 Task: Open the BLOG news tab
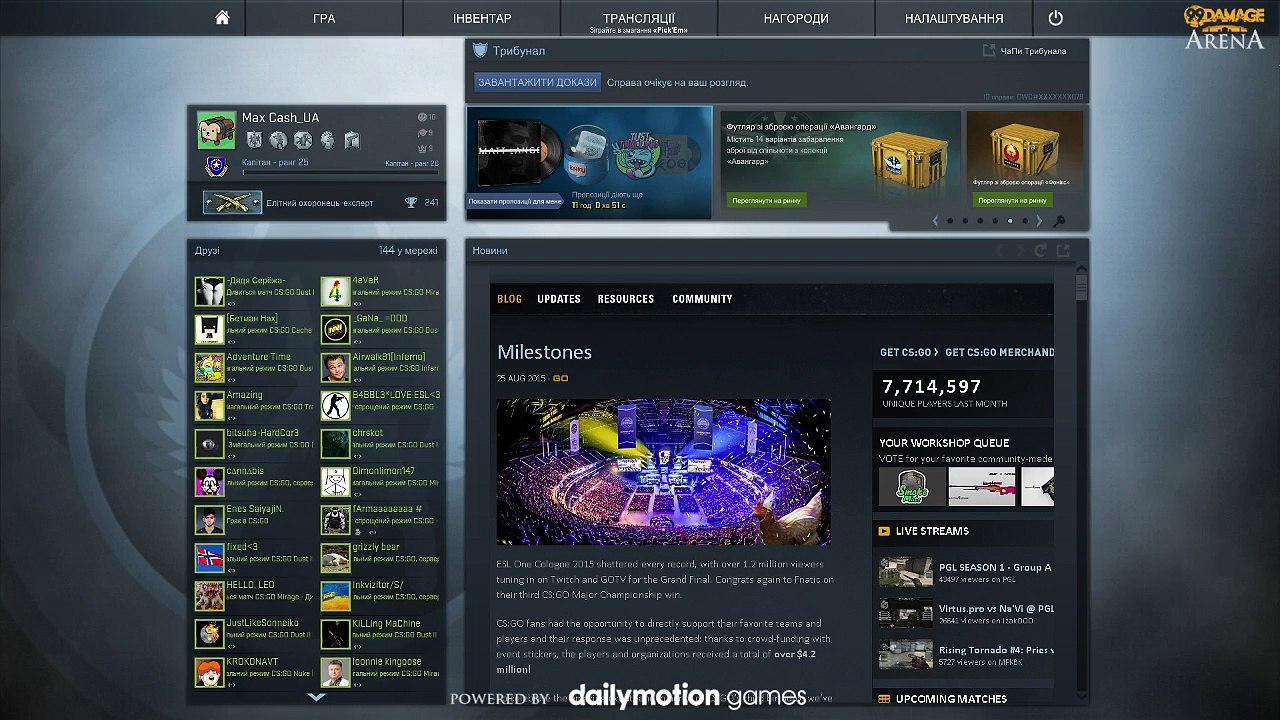coord(509,299)
